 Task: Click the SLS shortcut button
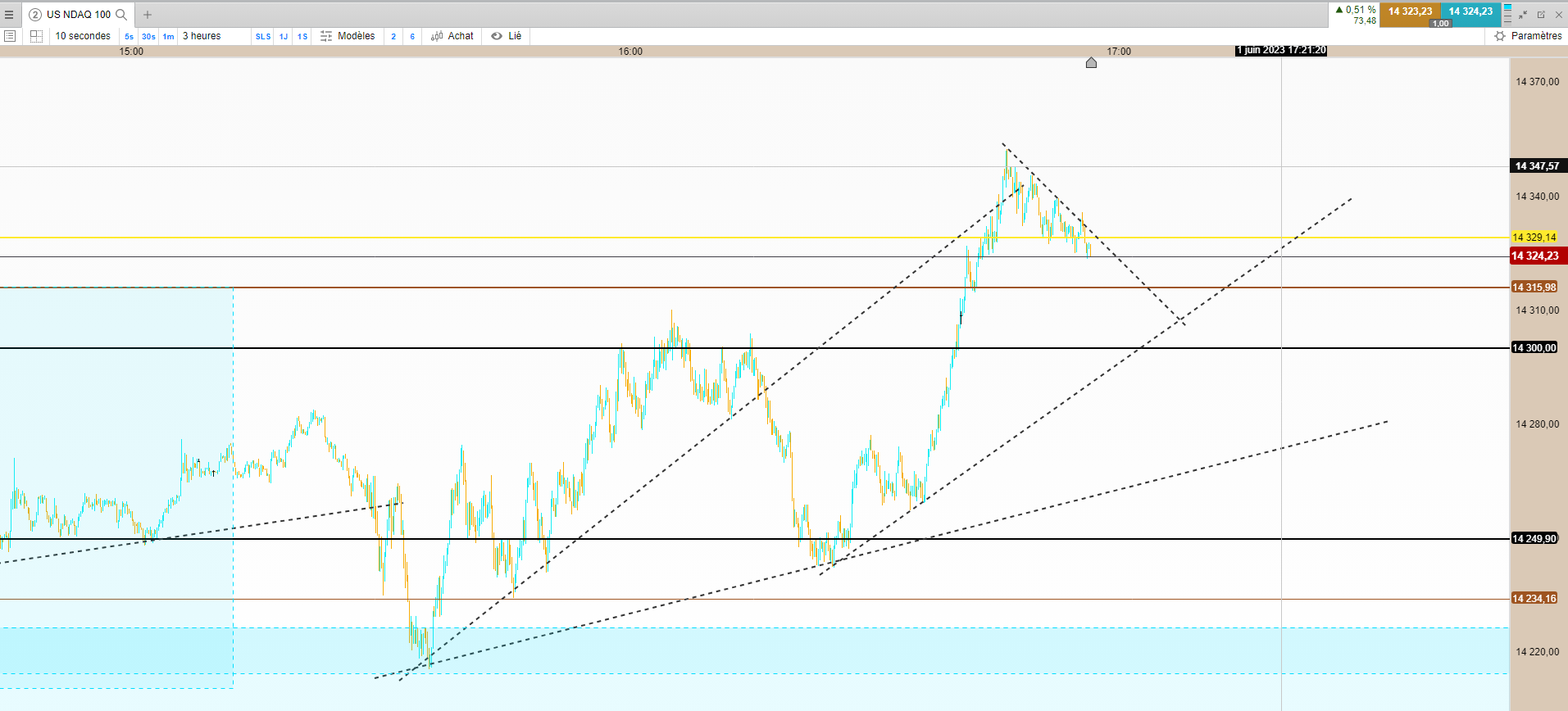pos(263,36)
